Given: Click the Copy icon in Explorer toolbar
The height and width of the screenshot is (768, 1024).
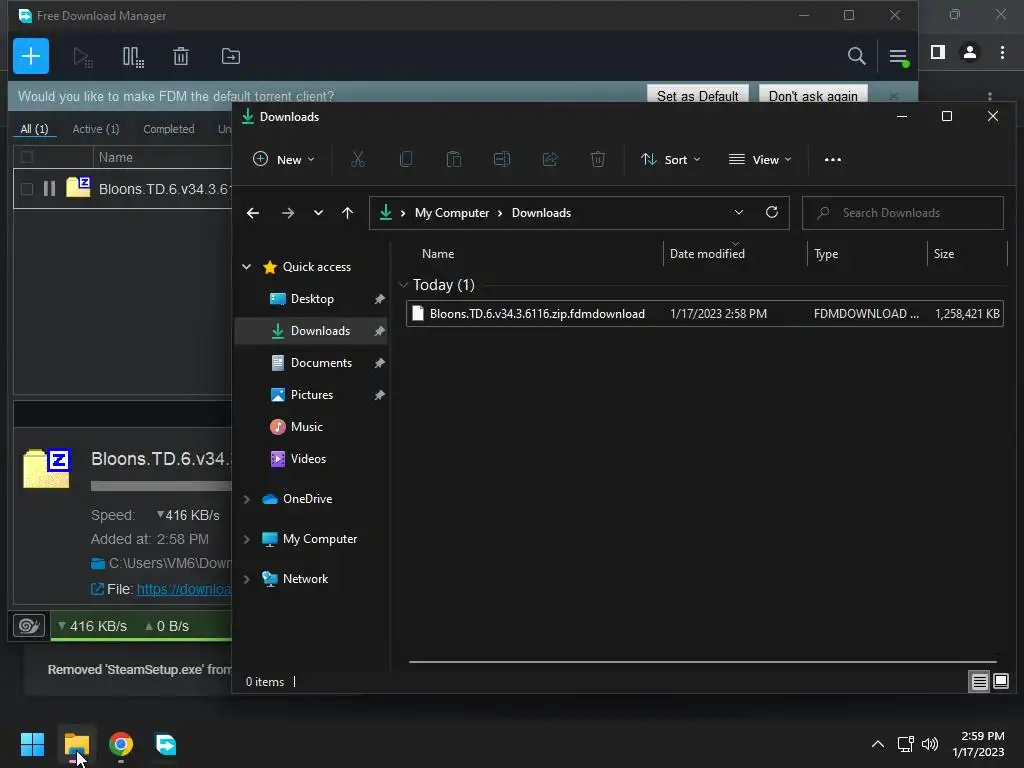Looking at the screenshot, I should tap(406, 159).
